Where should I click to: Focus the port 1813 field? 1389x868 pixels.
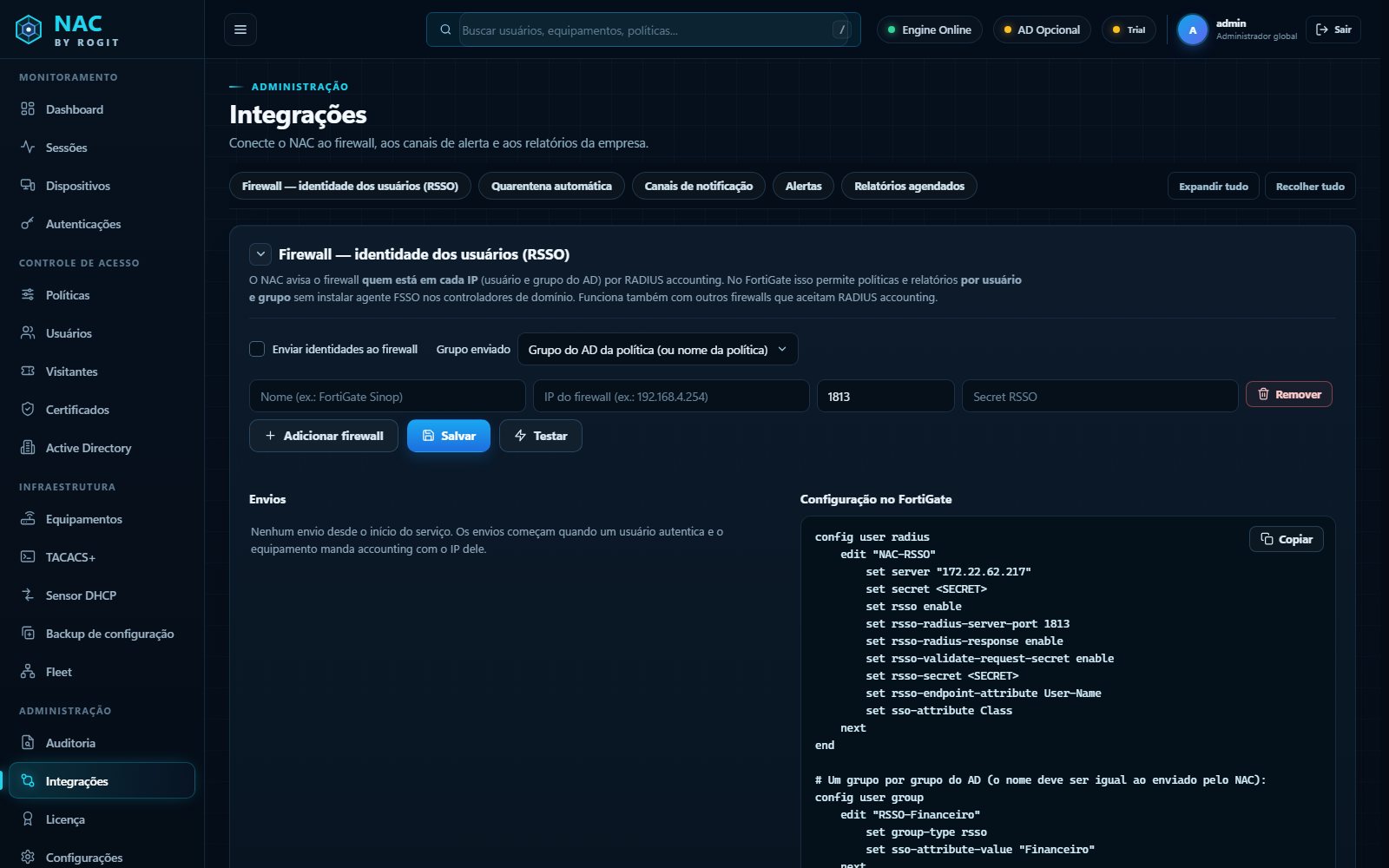(x=885, y=396)
